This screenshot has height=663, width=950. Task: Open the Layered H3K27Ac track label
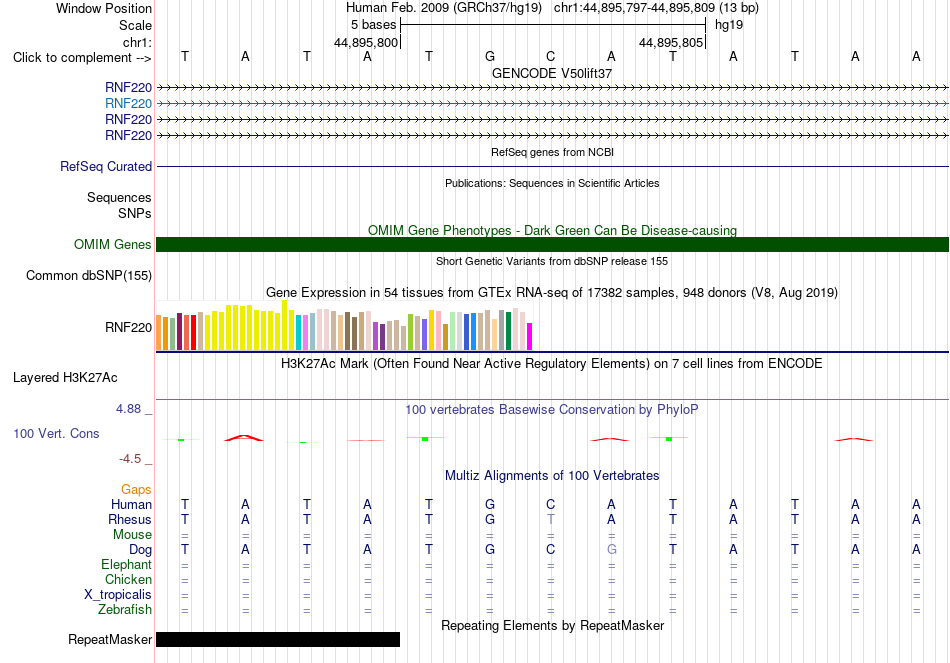(x=65, y=378)
